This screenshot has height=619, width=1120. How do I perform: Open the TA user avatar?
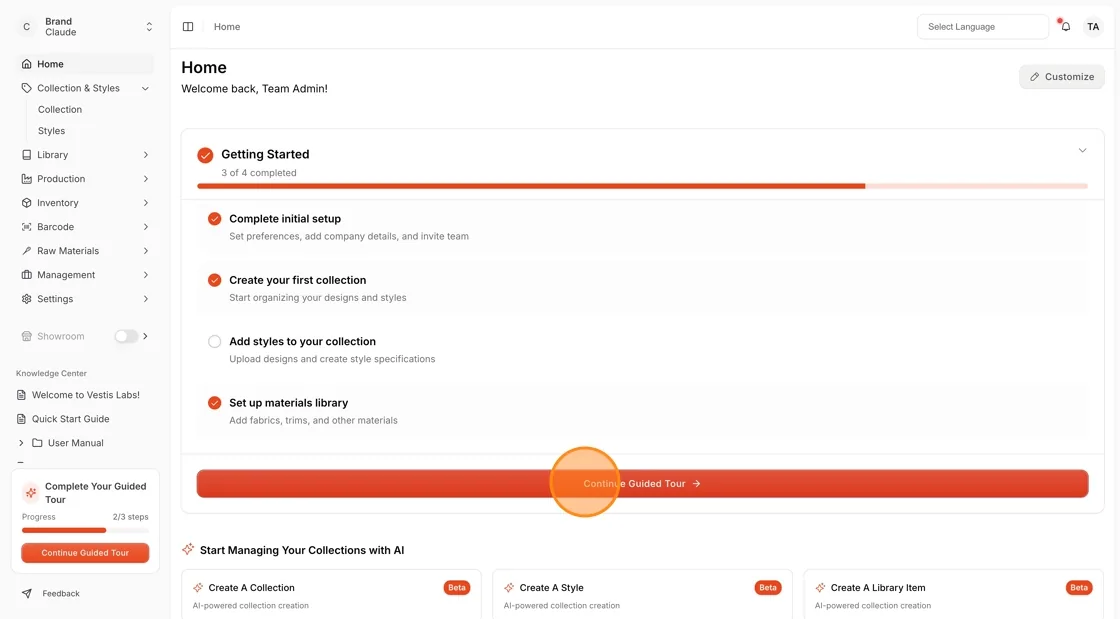tap(1093, 26)
